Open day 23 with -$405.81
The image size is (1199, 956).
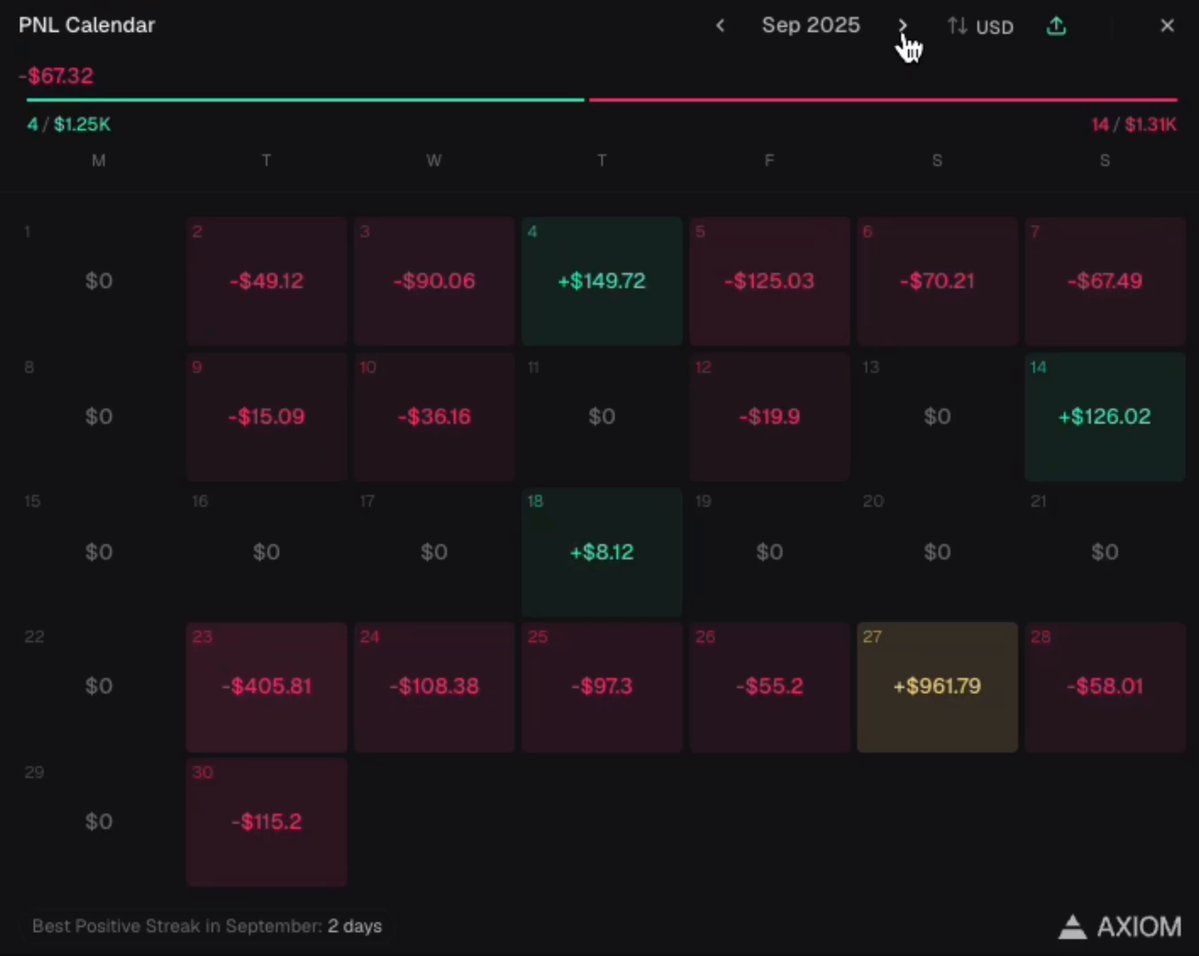266,687
